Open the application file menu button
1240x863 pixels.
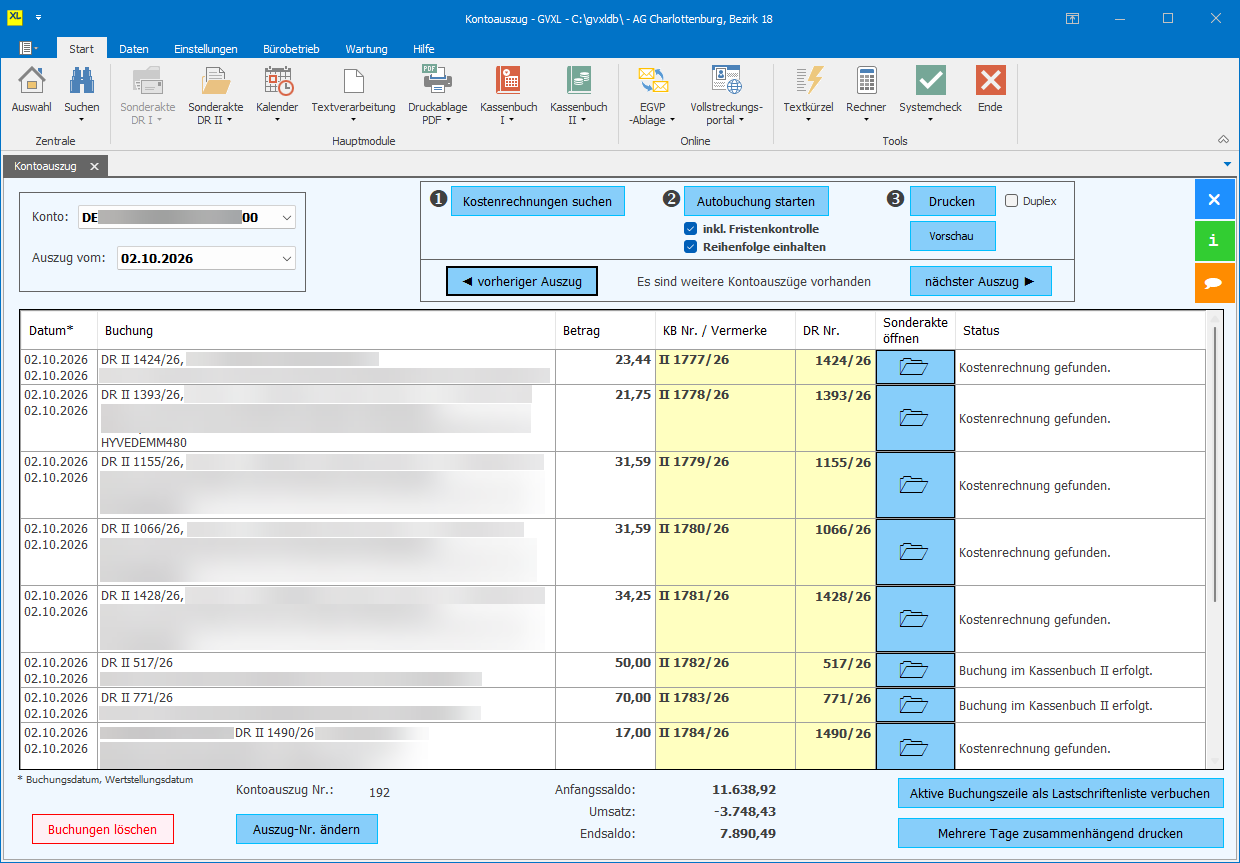pos(28,48)
